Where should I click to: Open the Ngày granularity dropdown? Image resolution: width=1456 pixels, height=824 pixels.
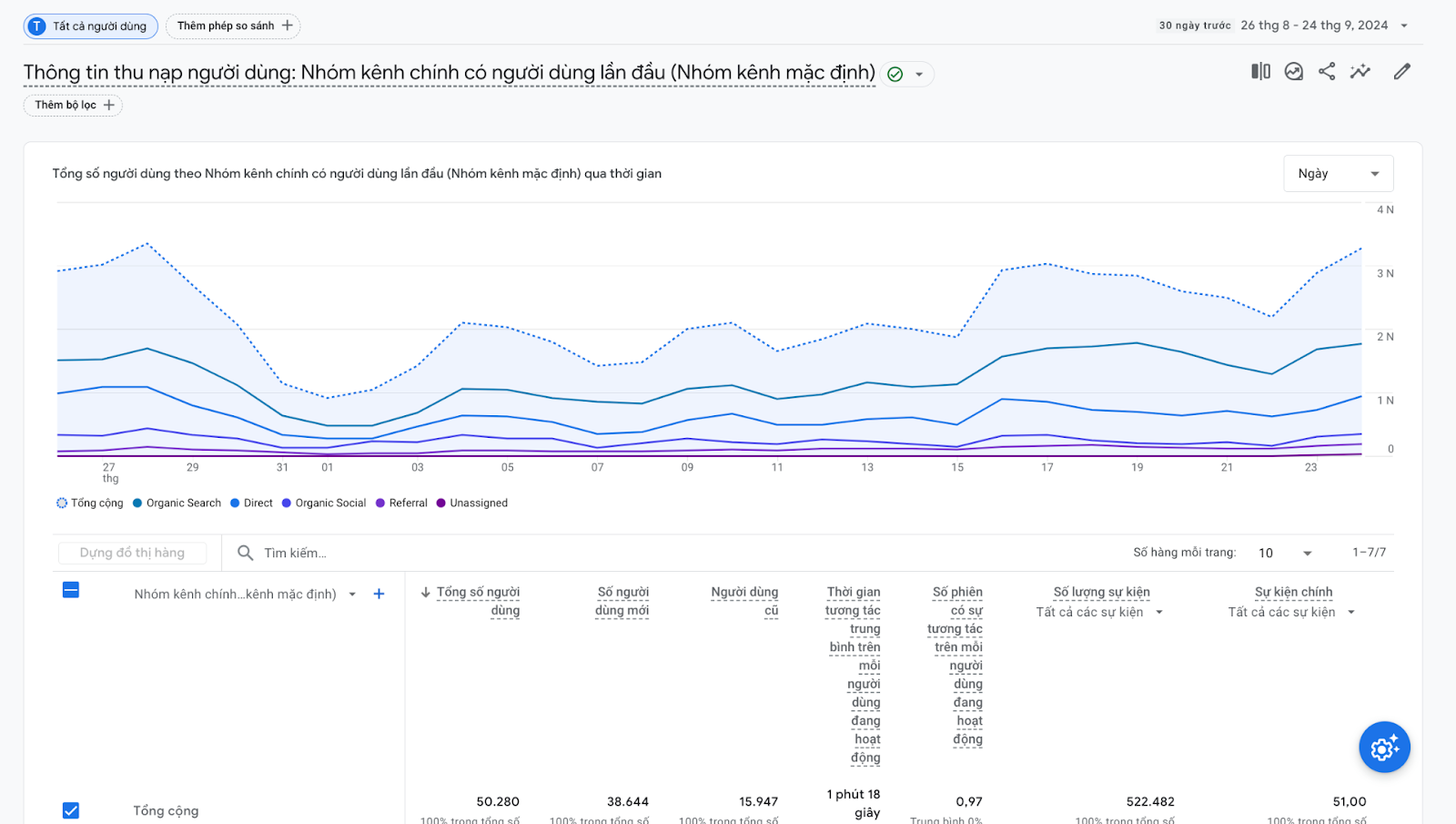coord(1339,174)
